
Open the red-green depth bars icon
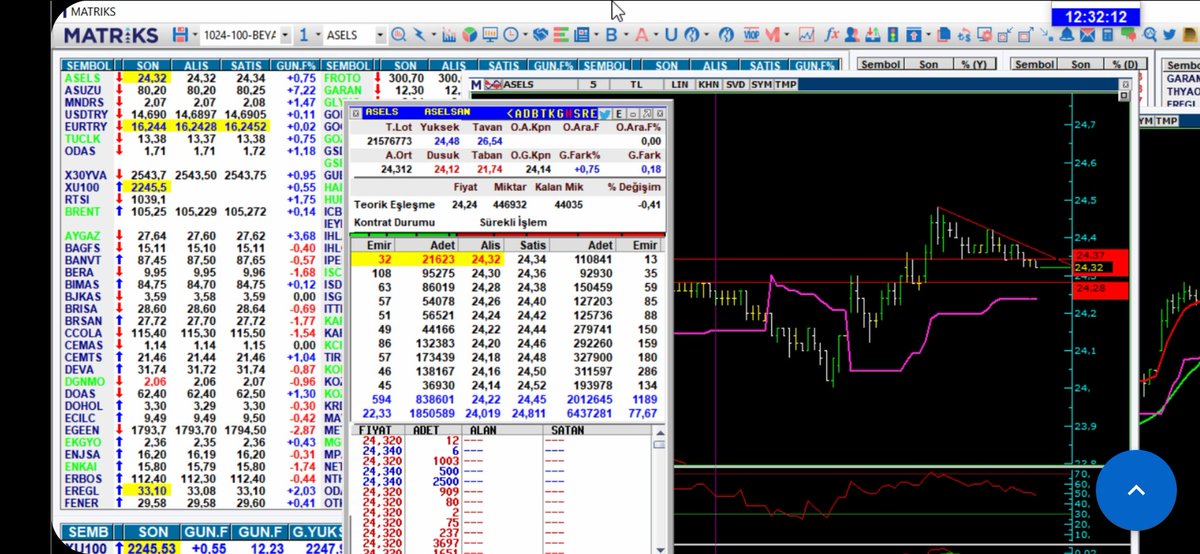pyautogui.click(x=561, y=35)
